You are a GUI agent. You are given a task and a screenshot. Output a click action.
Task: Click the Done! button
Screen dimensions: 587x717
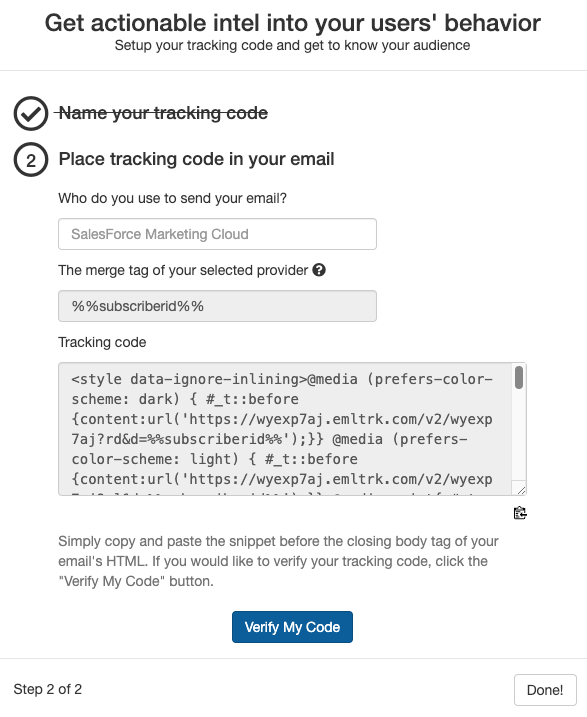click(545, 690)
